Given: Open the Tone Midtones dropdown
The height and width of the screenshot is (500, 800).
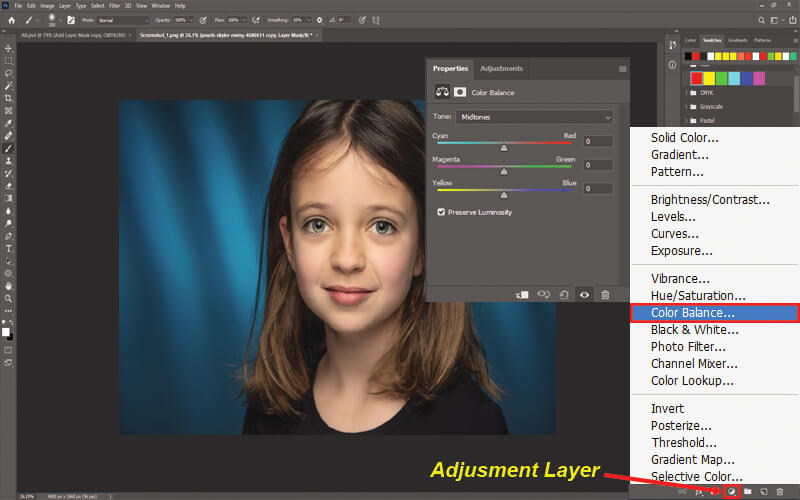Looking at the screenshot, I should [x=534, y=117].
